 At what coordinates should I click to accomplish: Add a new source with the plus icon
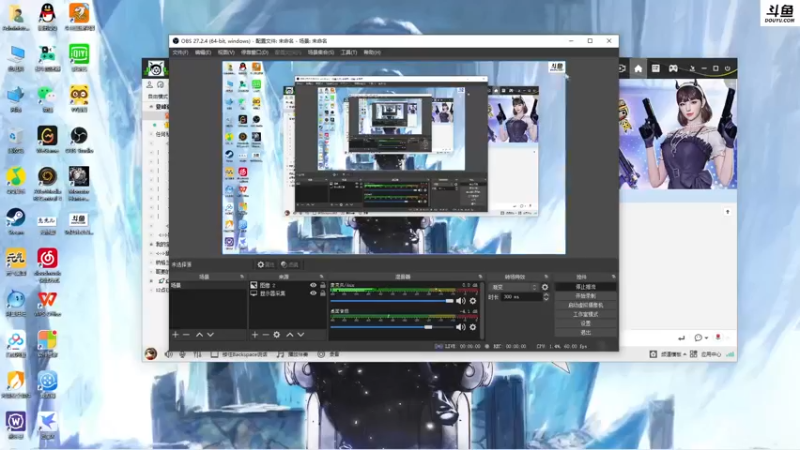tap(255, 335)
